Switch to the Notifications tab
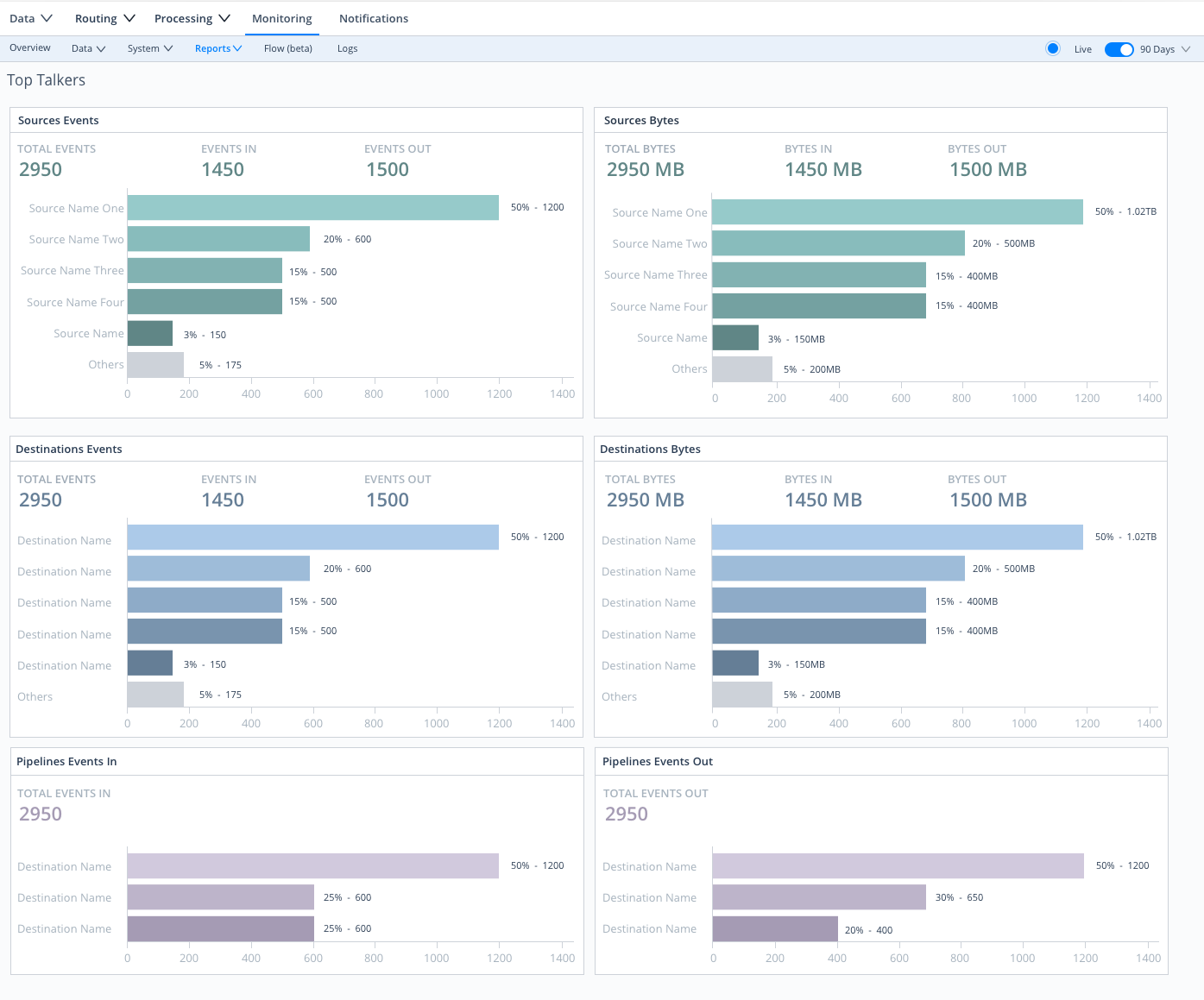The image size is (1204, 1000). click(373, 17)
